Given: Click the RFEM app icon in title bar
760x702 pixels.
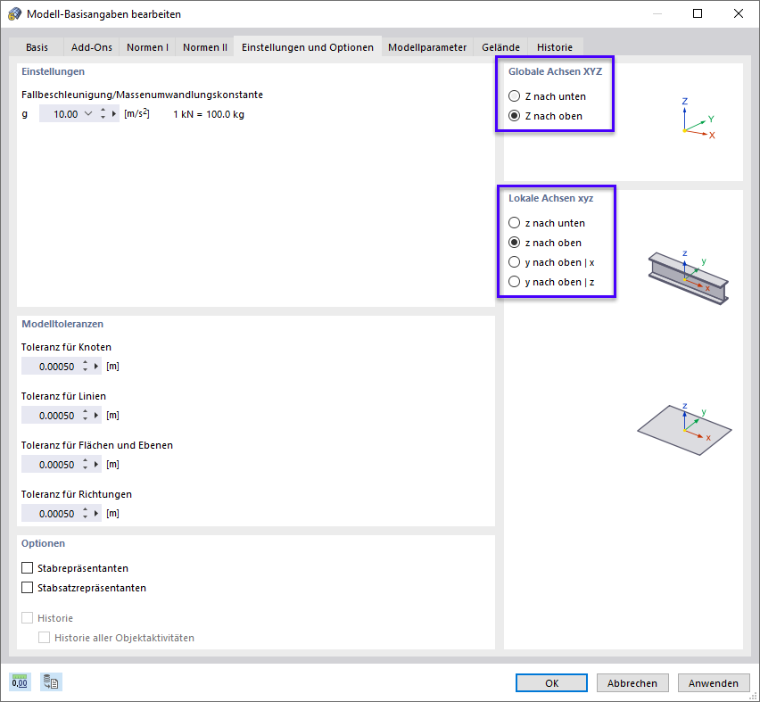Looking at the screenshot, I should 15,14.
